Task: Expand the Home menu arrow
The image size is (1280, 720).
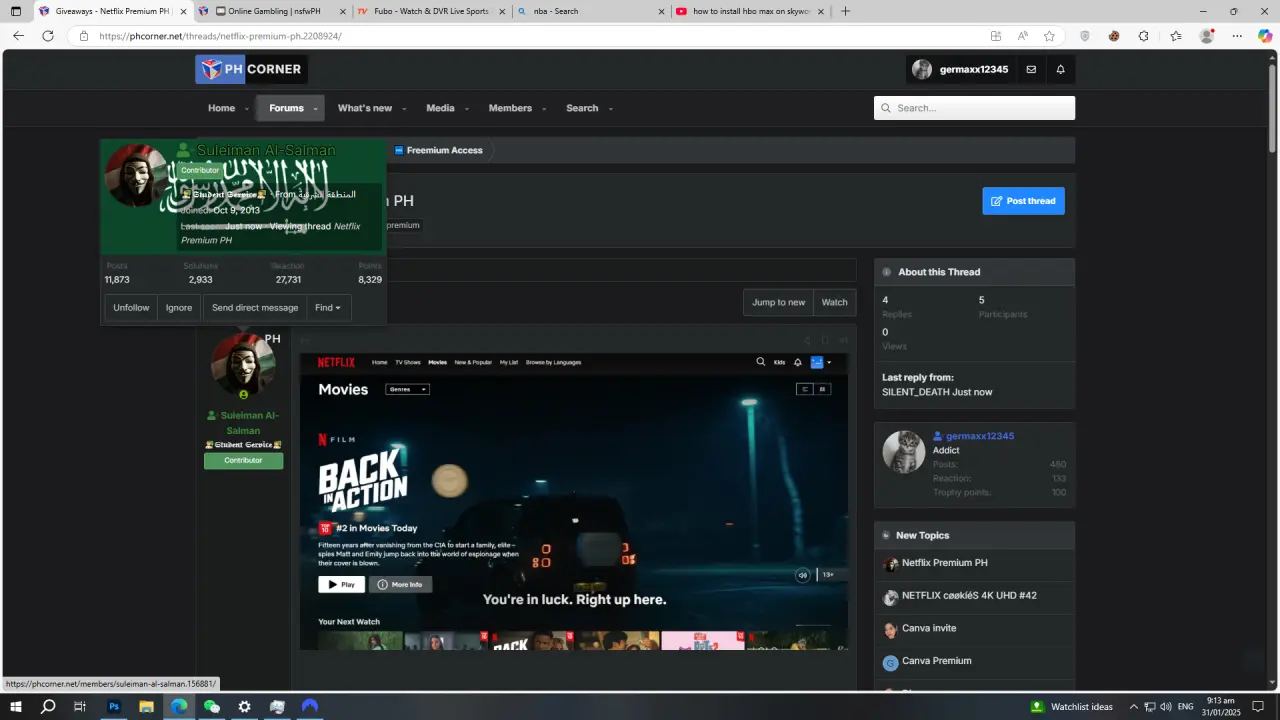Action: (x=245, y=108)
